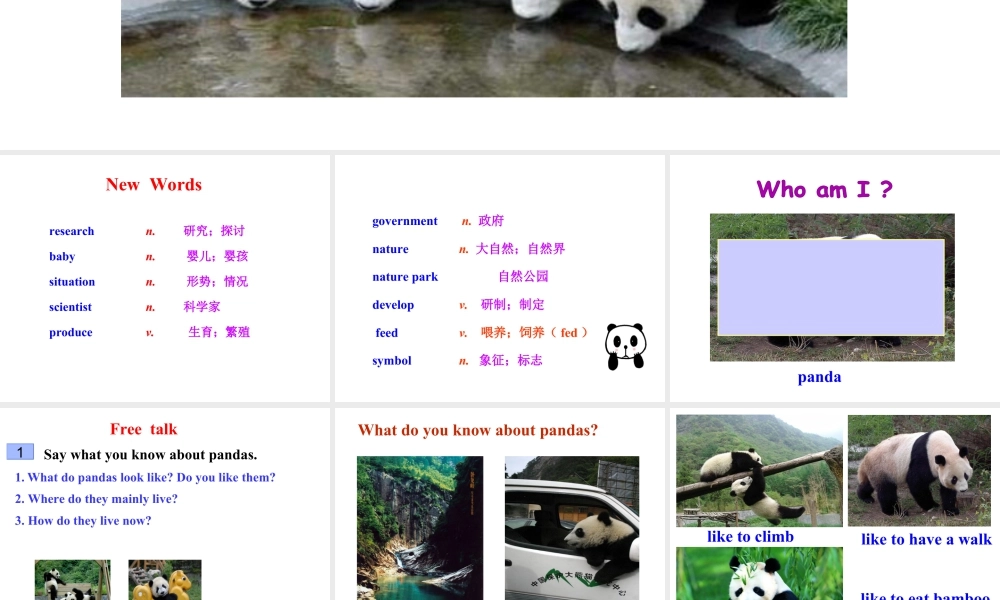1000x600 pixels.
Task: Click the lavender rectangle covering the panda
Action: click(x=831, y=287)
